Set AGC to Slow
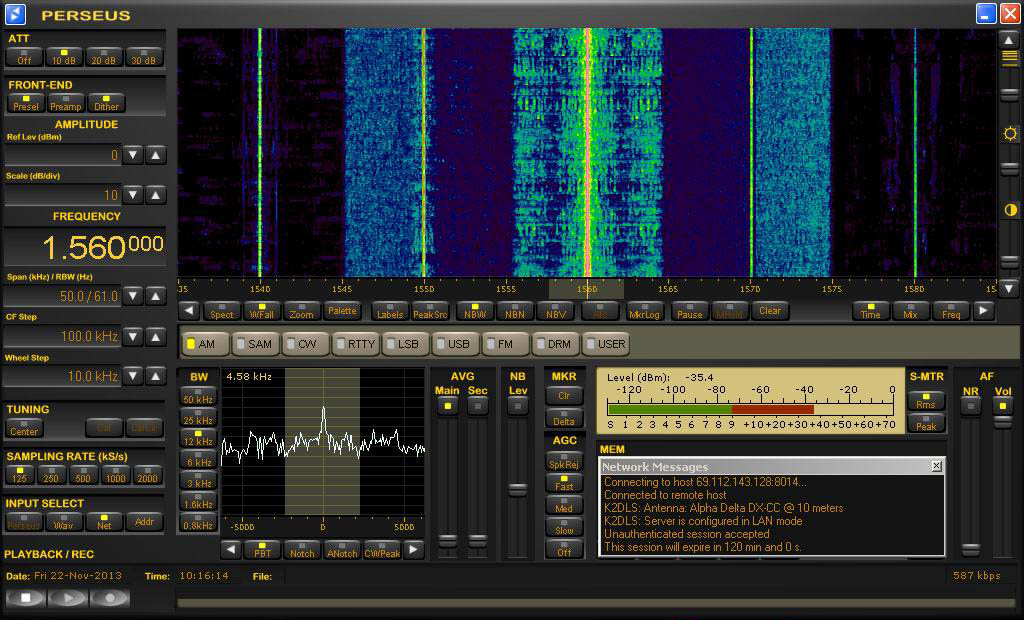The height and width of the screenshot is (620, 1024). click(x=564, y=527)
